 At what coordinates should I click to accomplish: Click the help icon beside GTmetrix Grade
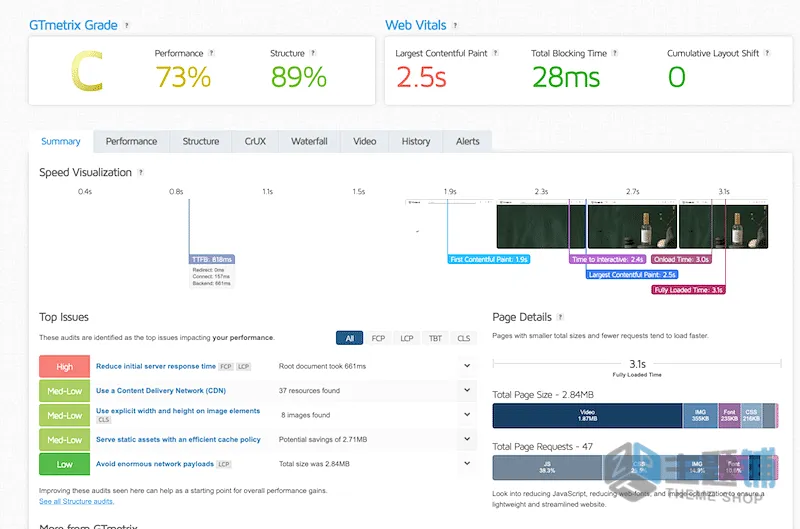tap(127, 25)
